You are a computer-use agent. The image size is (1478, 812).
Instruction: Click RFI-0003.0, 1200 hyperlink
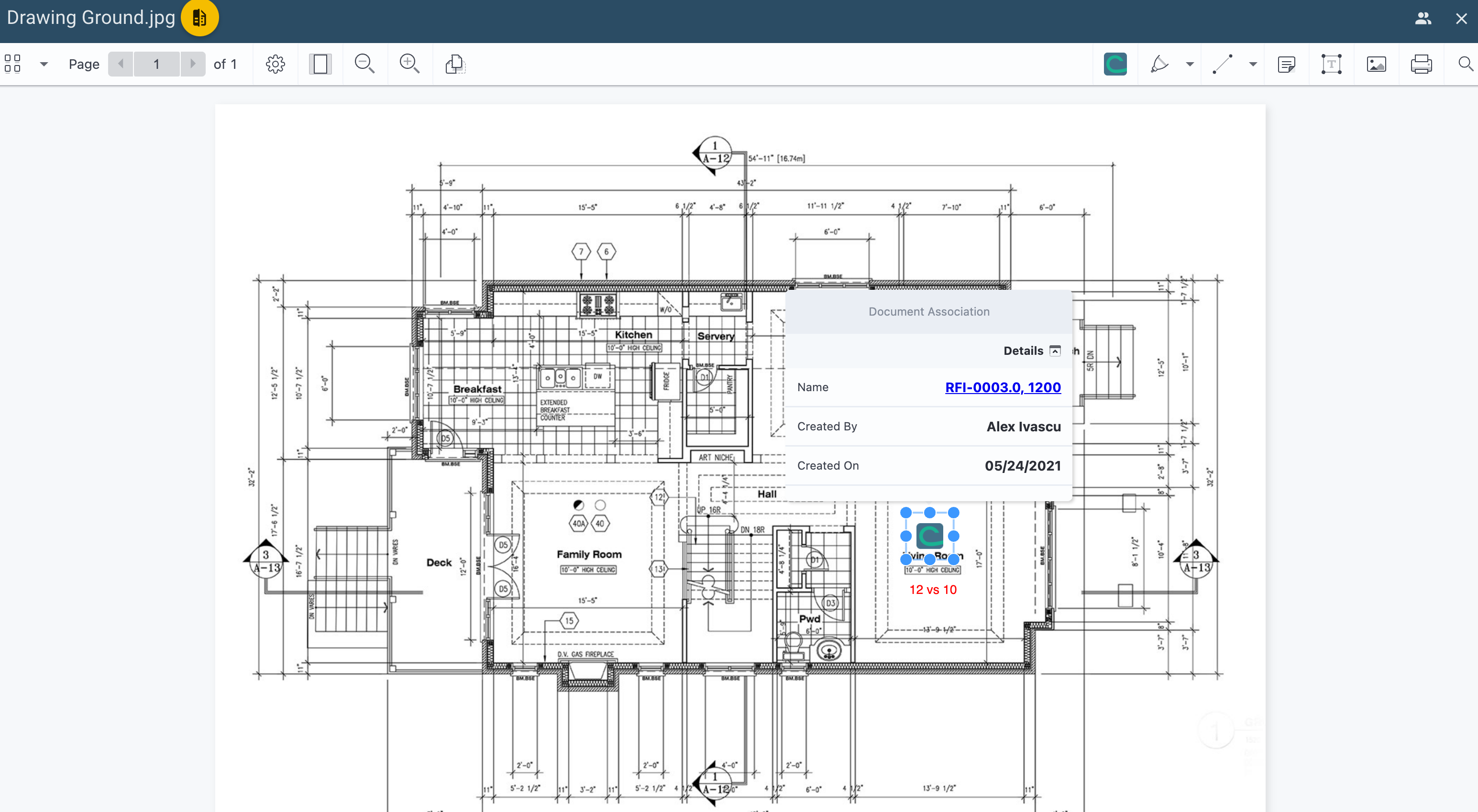[x=1003, y=387]
